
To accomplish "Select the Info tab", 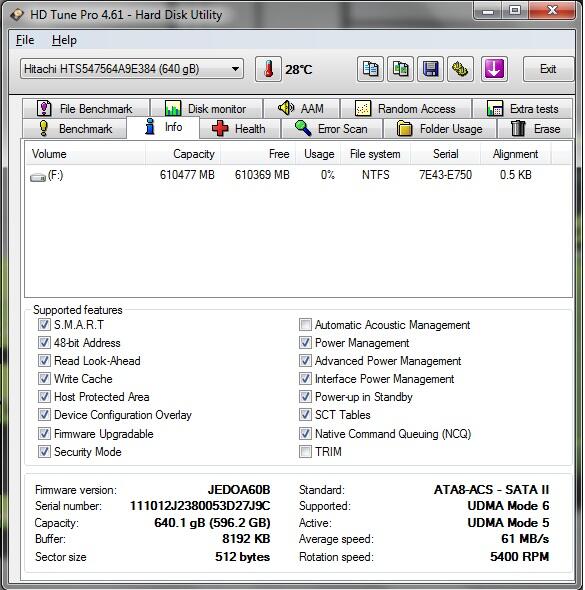I will [x=163, y=127].
